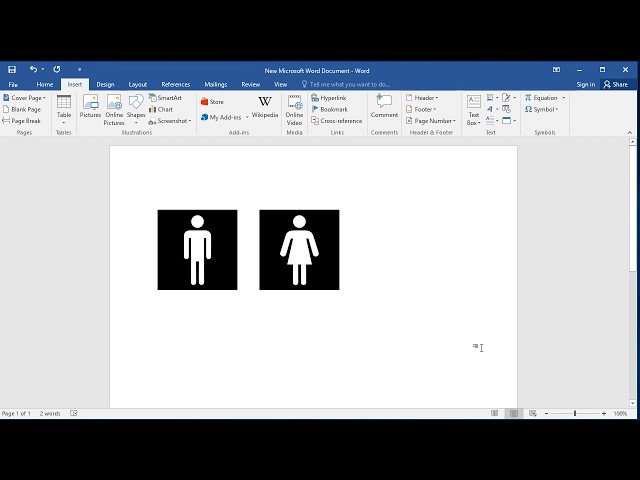Image resolution: width=640 pixels, height=480 pixels.
Task: Open the References tab
Action: click(176, 84)
